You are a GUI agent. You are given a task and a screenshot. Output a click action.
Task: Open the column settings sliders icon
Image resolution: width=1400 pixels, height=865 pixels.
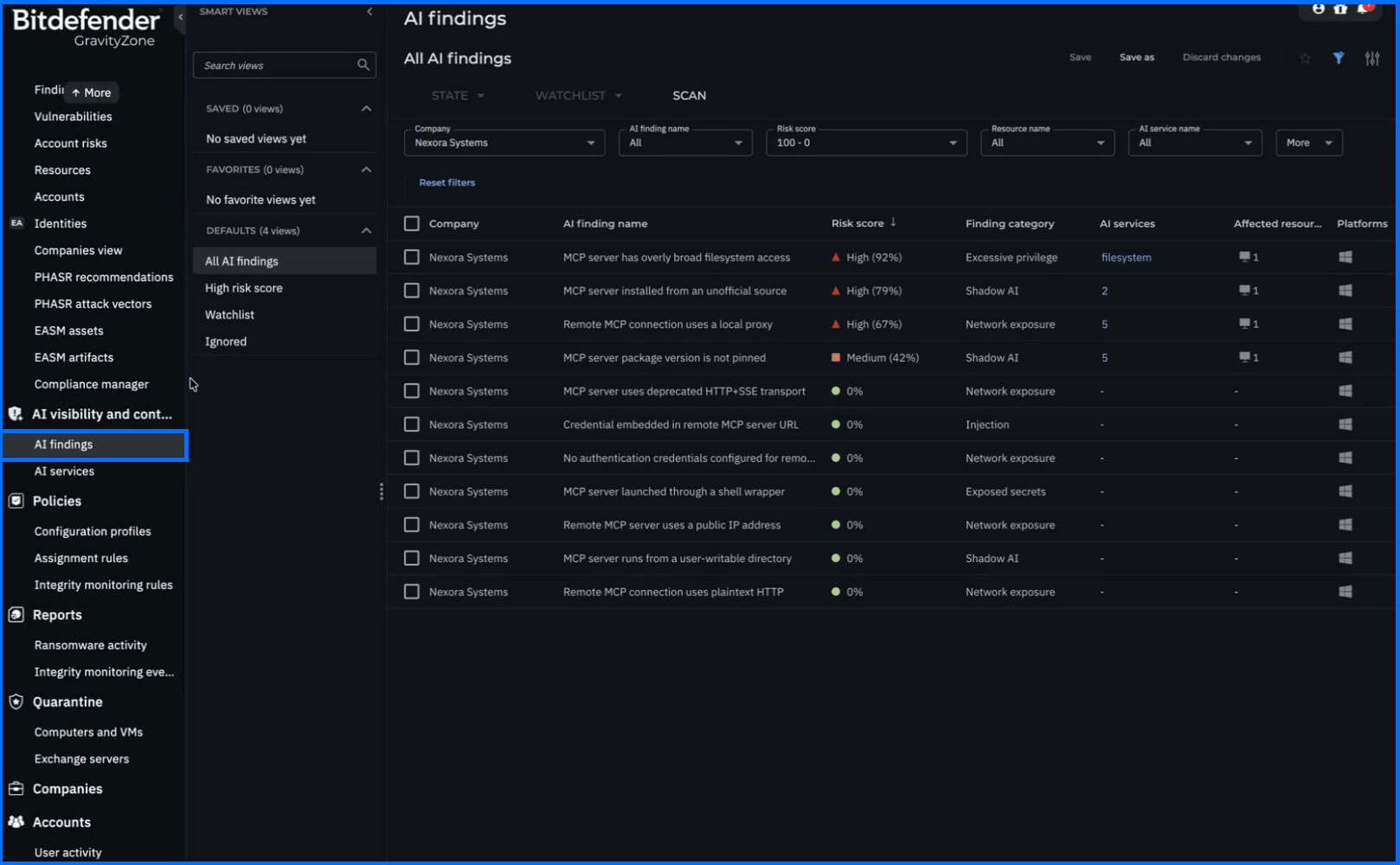click(x=1372, y=58)
